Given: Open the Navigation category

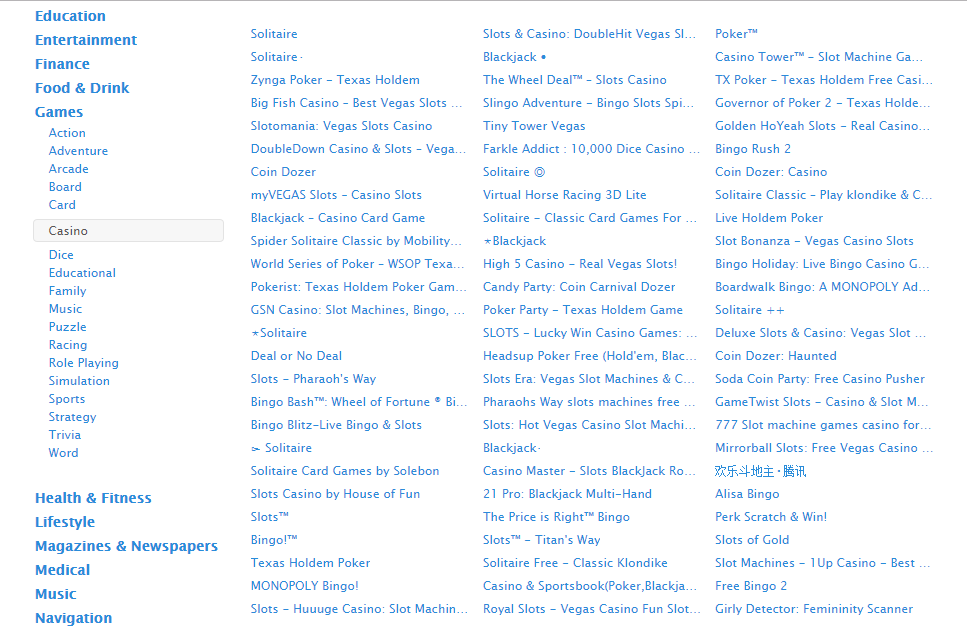Looking at the screenshot, I should click(x=73, y=618).
